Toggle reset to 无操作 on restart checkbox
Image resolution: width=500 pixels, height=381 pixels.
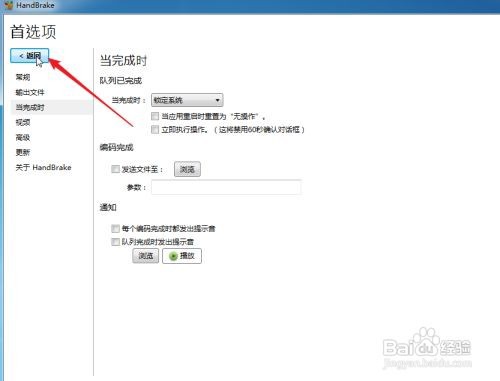coord(155,116)
